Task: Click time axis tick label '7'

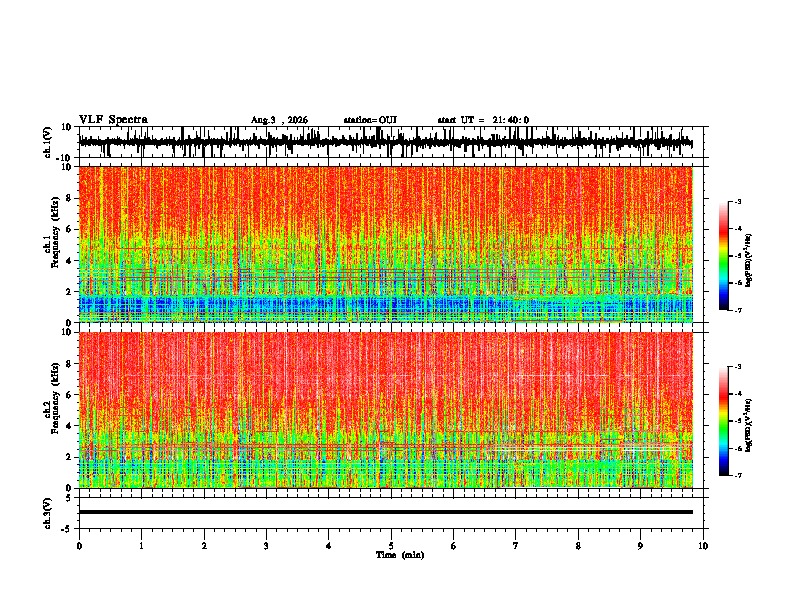Action: point(516,546)
